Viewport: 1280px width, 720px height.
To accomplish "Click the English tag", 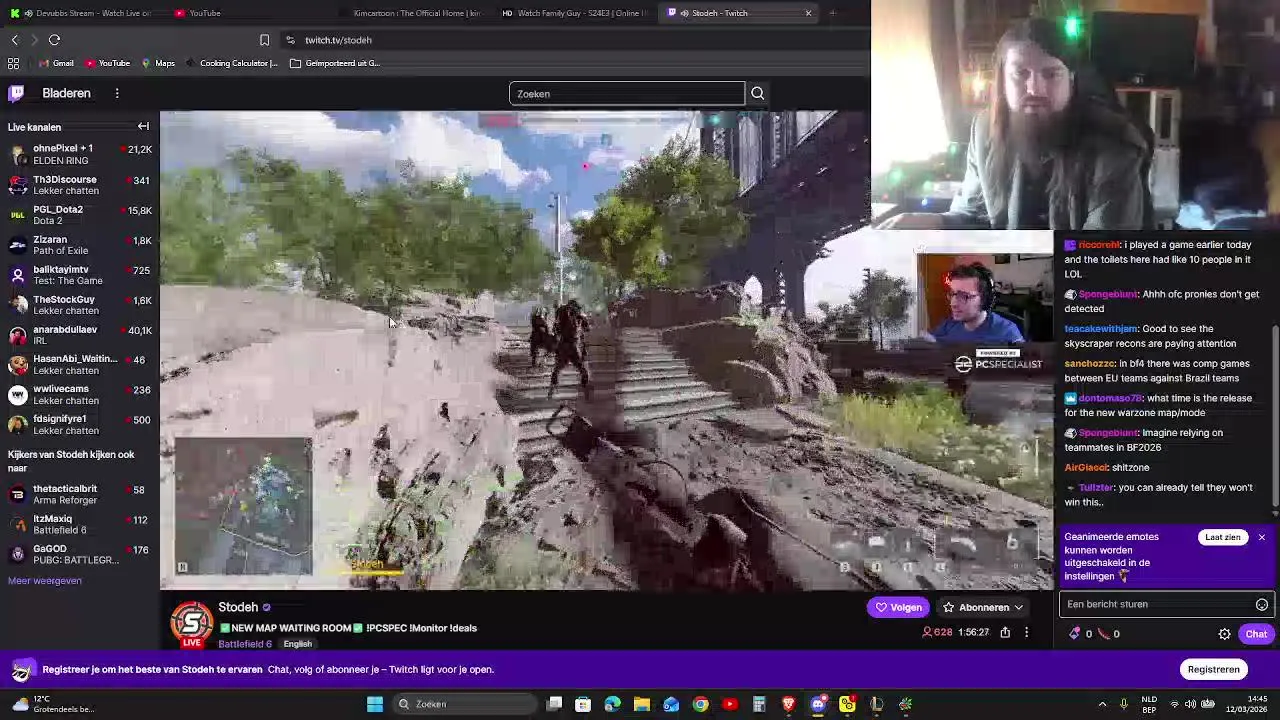I will tap(297, 644).
